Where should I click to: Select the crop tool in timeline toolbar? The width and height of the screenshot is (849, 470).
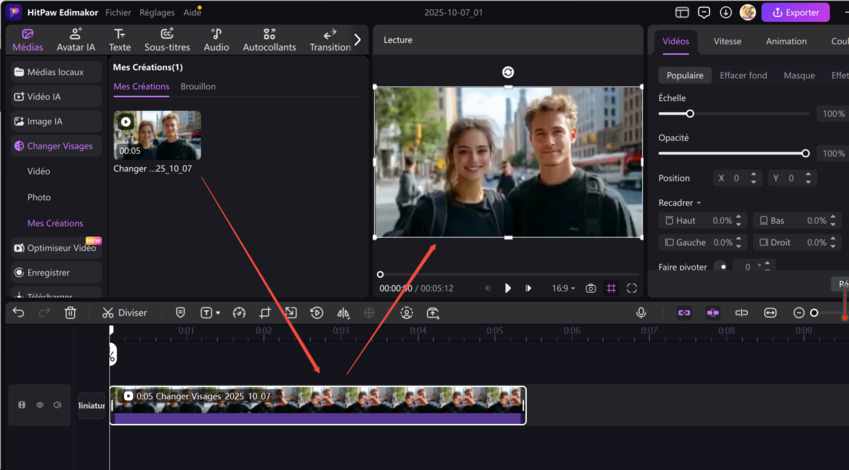pos(265,313)
